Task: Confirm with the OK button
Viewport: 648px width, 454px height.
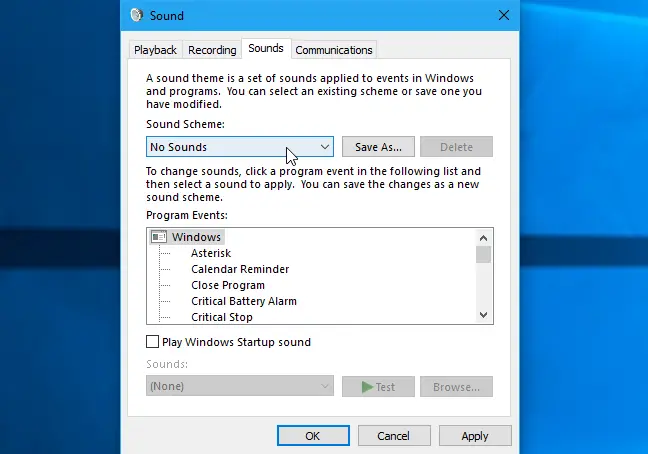Action: (313, 436)
